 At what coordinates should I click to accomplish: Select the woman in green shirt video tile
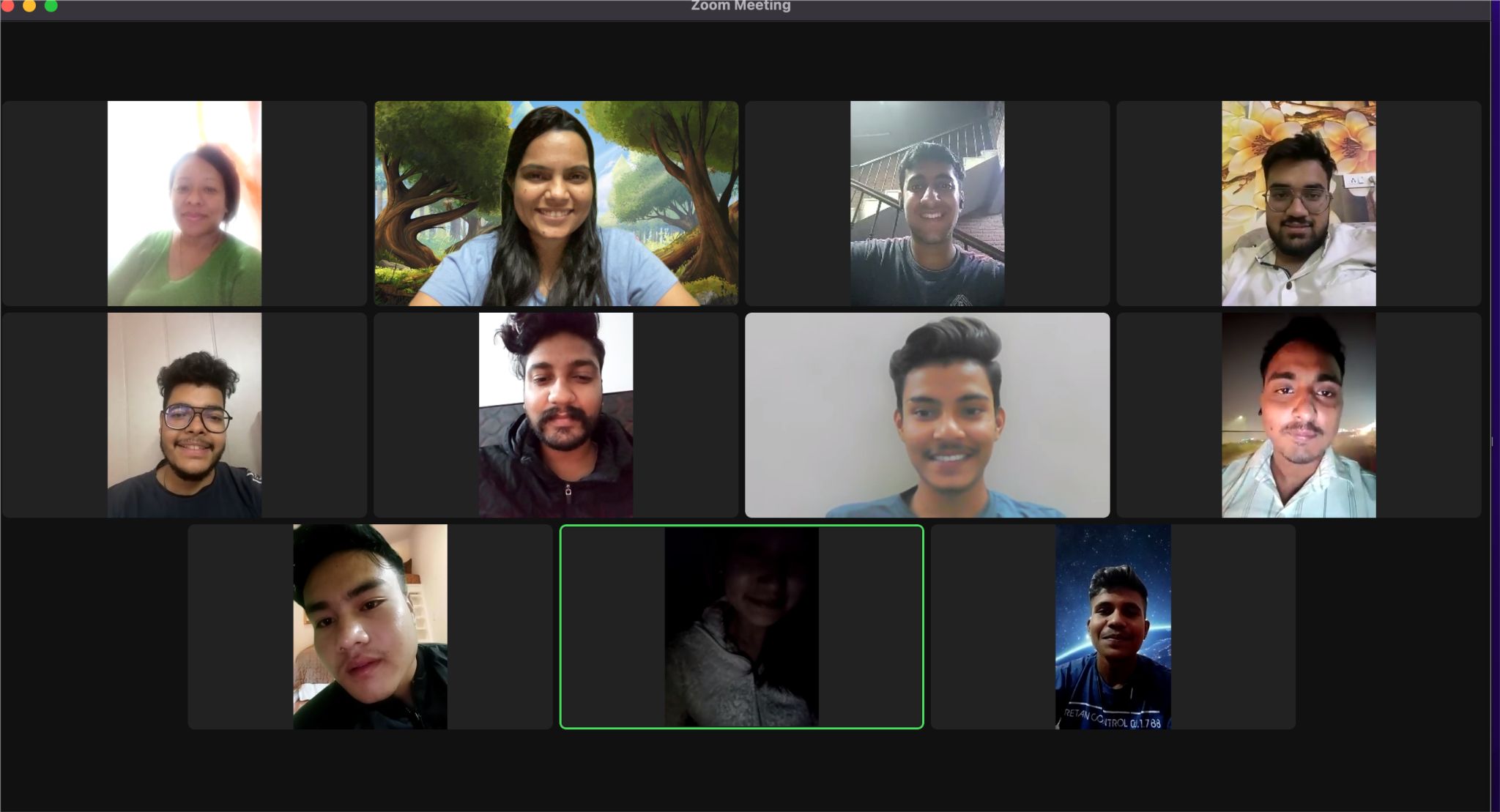[185, 204]
